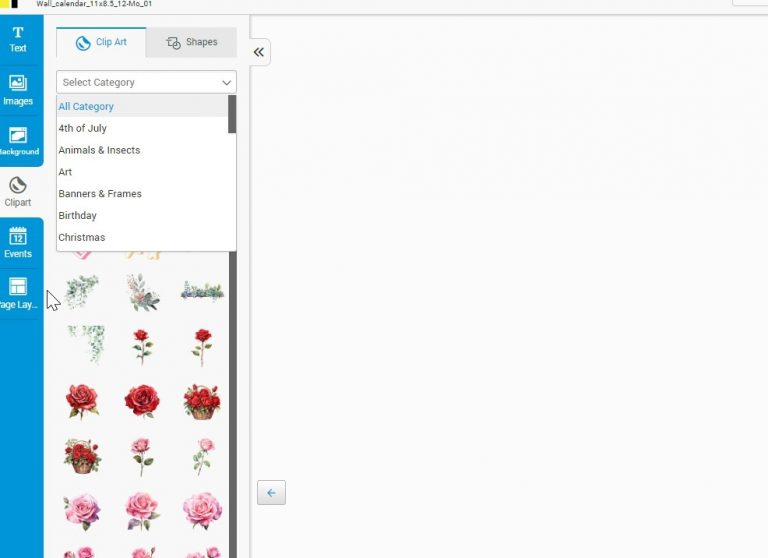The image size is (768, 558).
Task: Open the Images panel
Action: pos(18,90)
